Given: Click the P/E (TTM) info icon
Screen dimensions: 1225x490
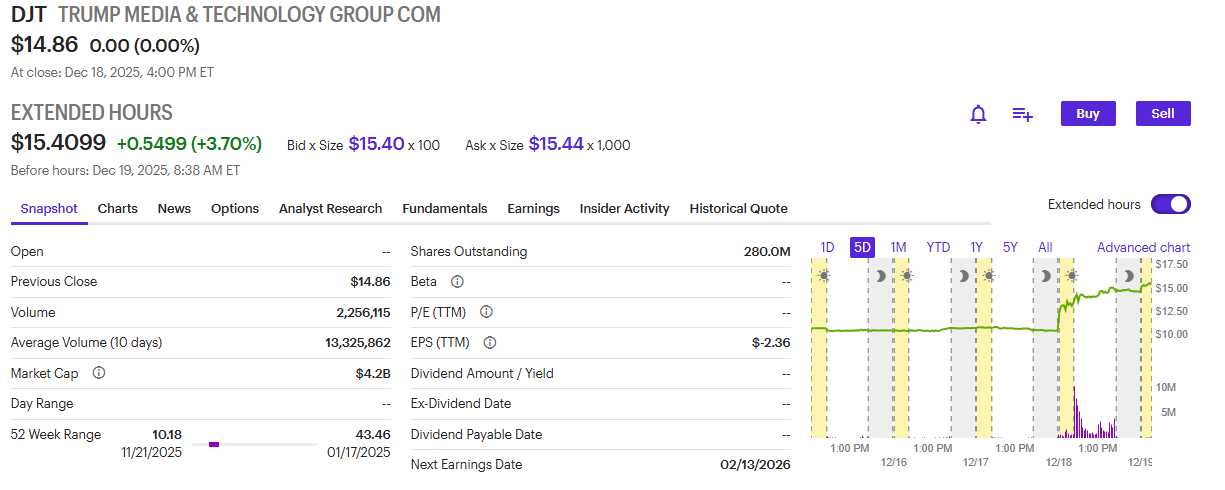Looking at the screenshot, I should (x=486, y=312).
